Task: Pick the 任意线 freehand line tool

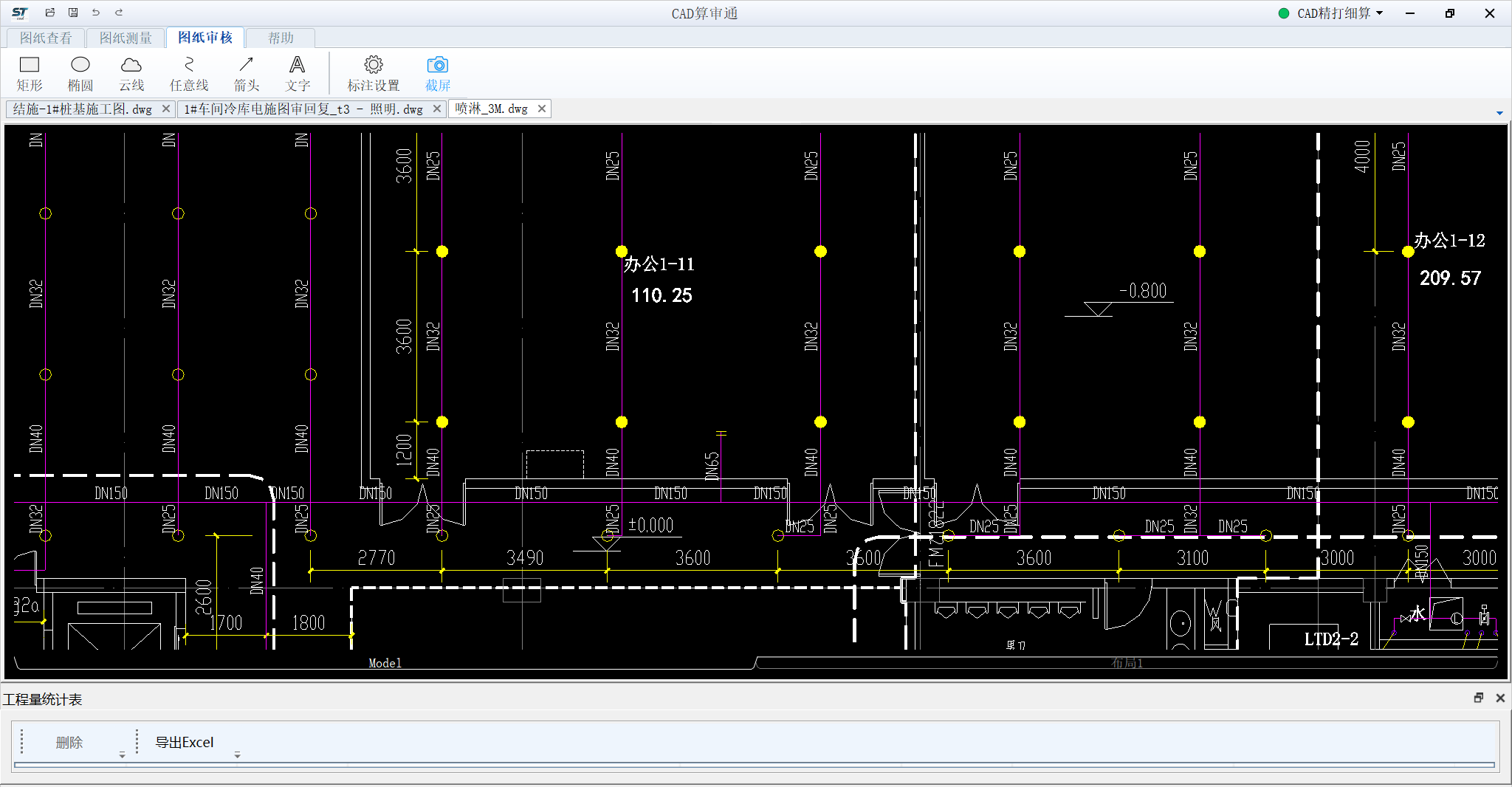Action: (x=189, y=74)
